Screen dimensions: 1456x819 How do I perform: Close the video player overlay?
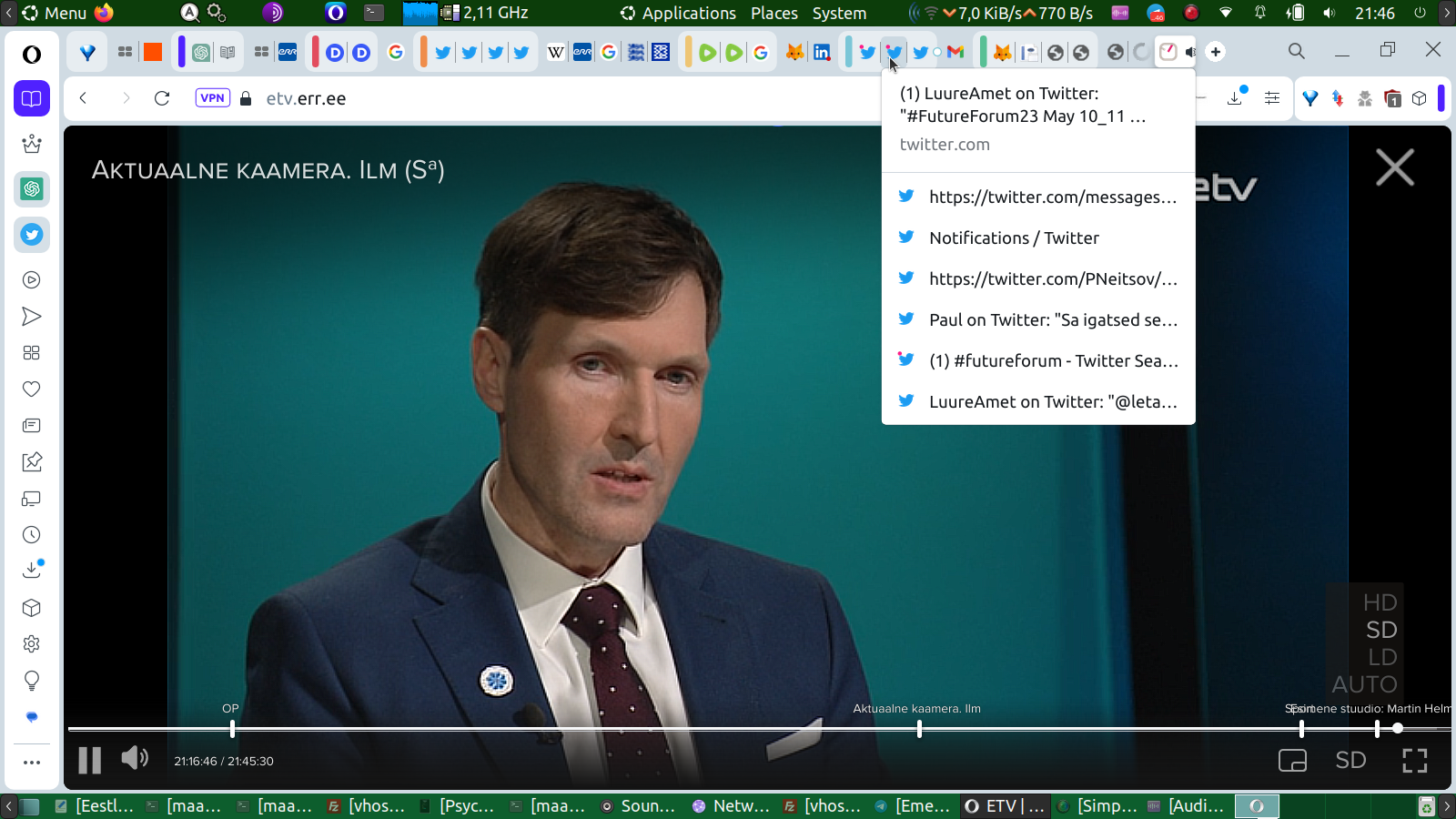(x=1394, y=168)
